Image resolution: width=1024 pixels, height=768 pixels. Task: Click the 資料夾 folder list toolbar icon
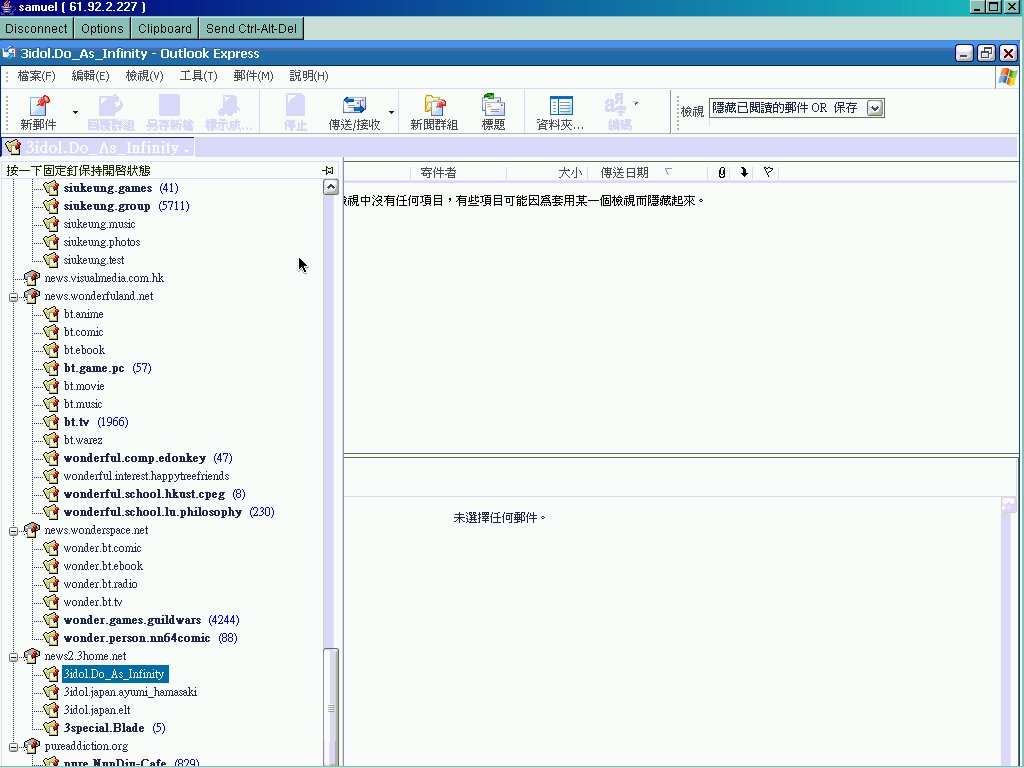tap(560, 112)
